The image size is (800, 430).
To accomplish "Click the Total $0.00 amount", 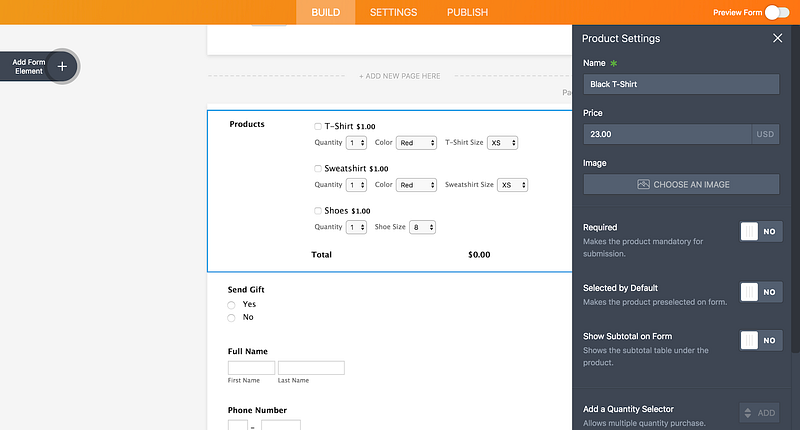I will pos(479,255).
